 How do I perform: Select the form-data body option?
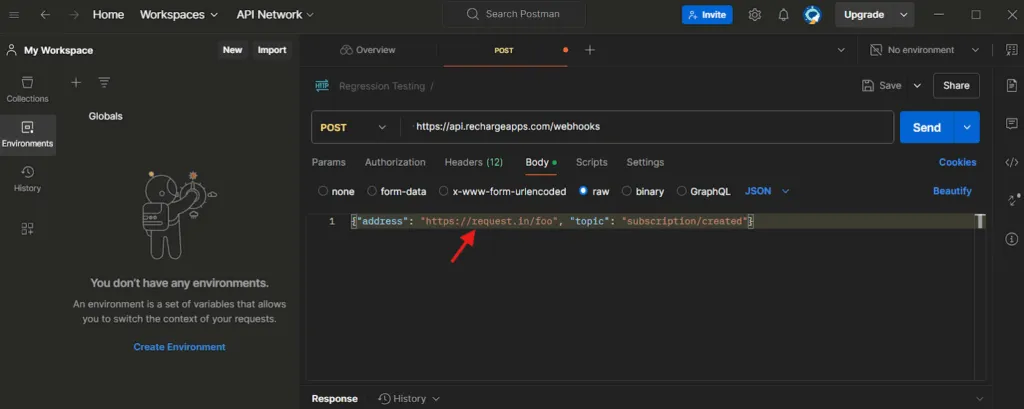pyautogui.click(x=372, y=191)
